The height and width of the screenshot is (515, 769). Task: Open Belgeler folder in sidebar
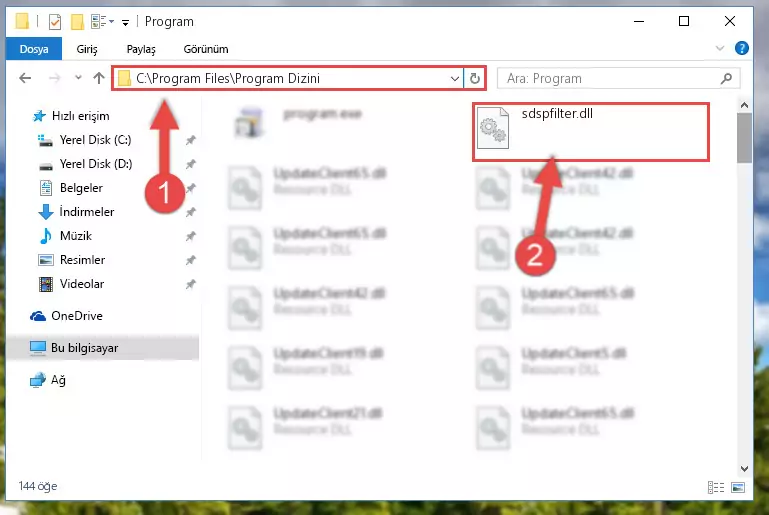click(81, 188)
